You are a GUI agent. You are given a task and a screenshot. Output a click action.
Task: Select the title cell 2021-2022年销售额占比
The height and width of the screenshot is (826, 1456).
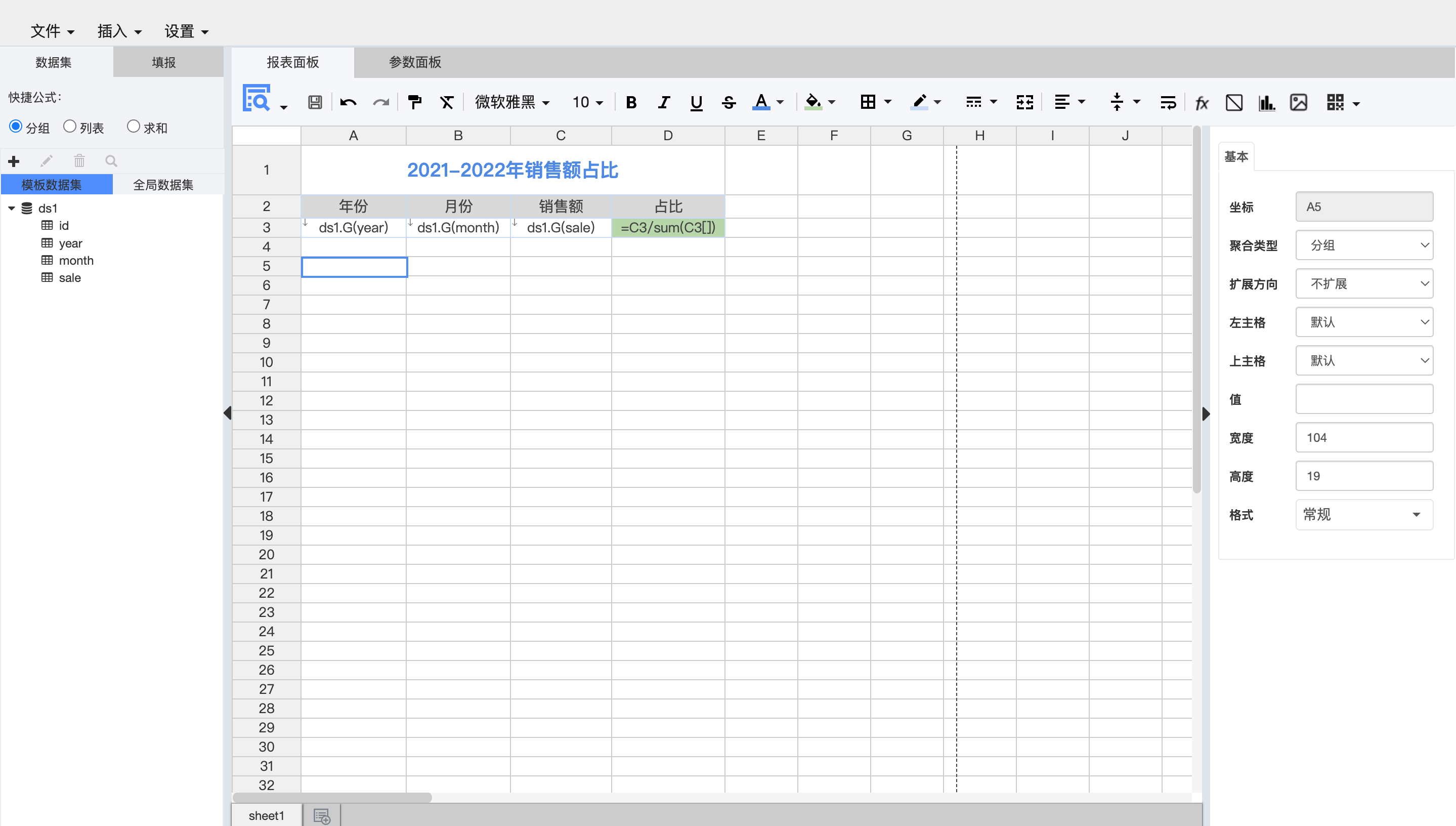pyautogui.click(x=512, y=170)
